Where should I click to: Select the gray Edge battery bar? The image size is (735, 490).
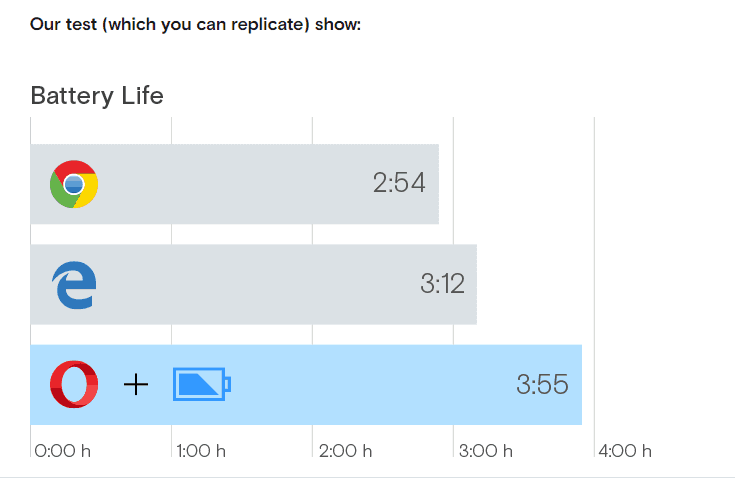coord(254,284)
